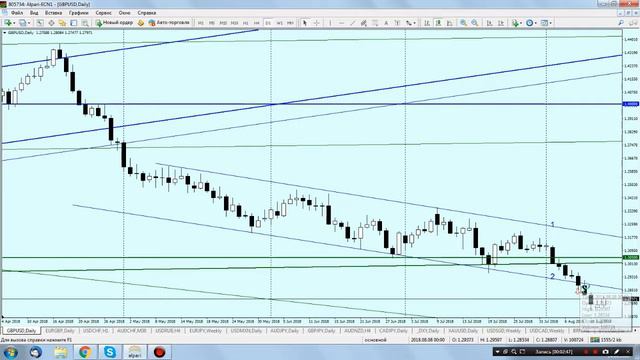Screen dimensions: 640x360
Task: Open the Файл menu
Action: tap(17, 13)
